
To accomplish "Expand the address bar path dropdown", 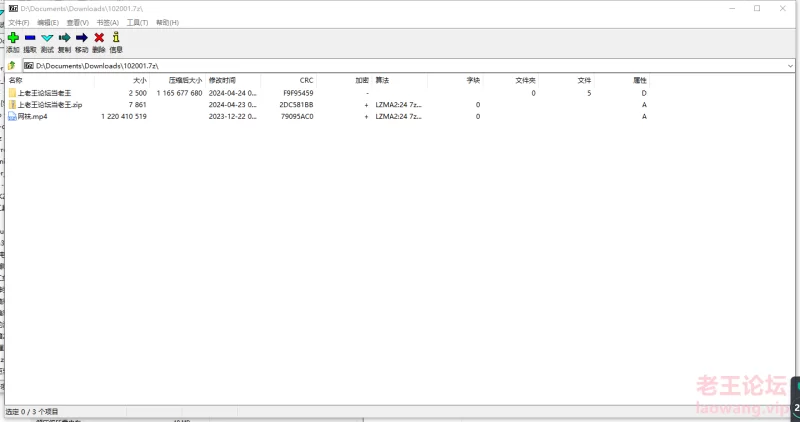I will pos(789,66).
